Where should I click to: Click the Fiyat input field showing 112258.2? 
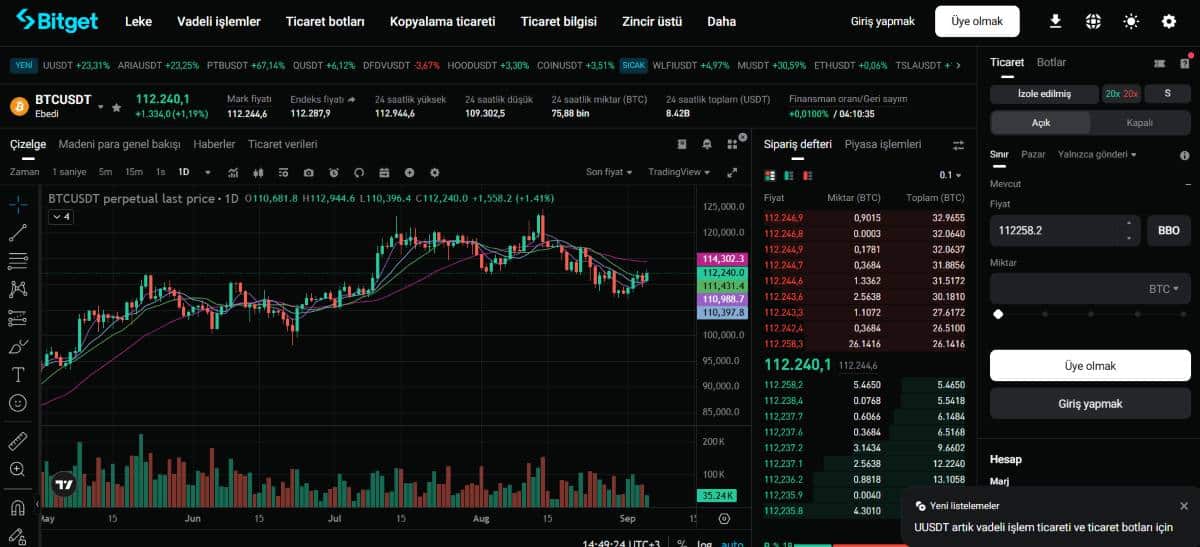[1064, 230]
